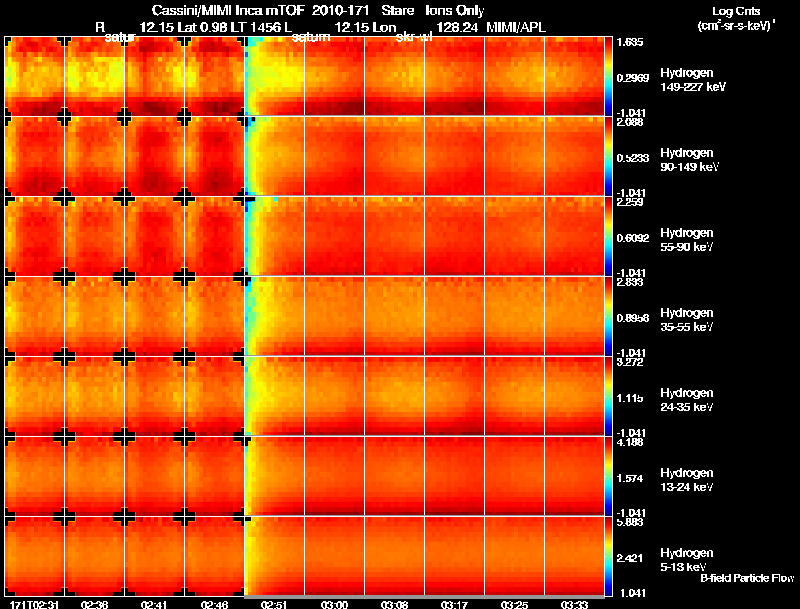Select the 02:41 time axis label
This screenshot has height=609, width=800.
(x=154, y=604)
